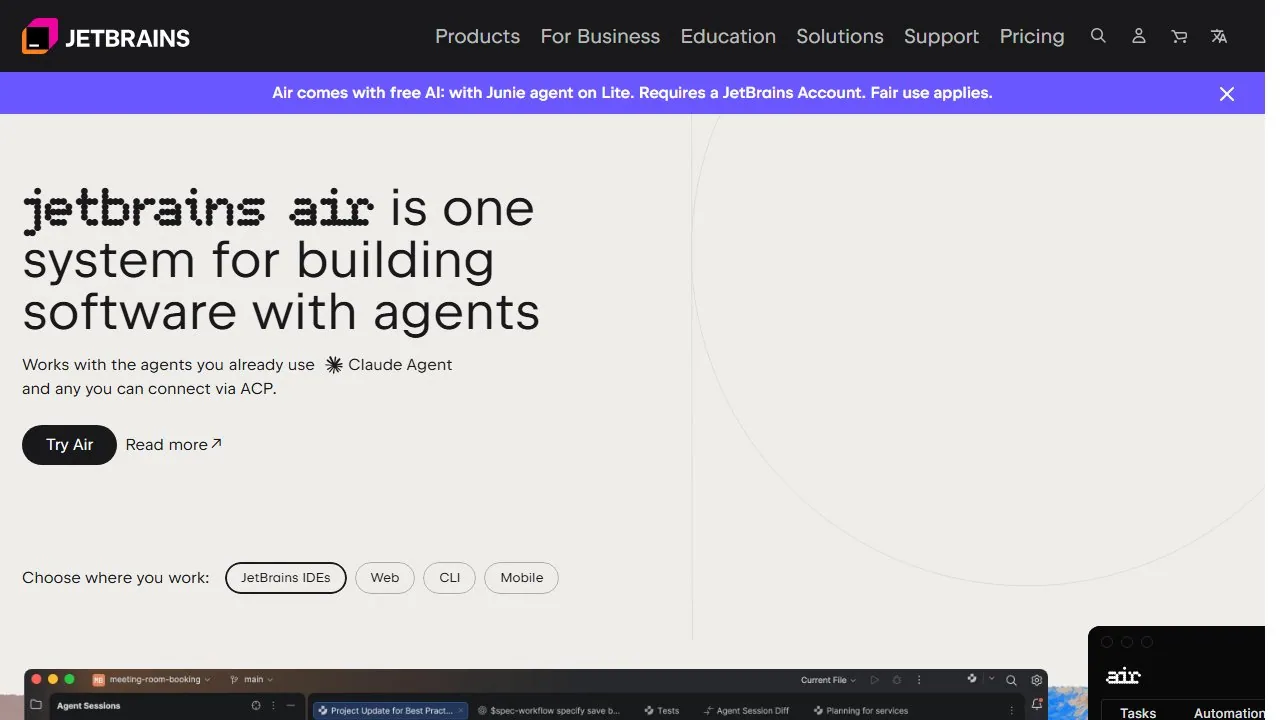Click the debug bug icon in the IDE preview
This screenshot has height=720, width=1280.
click(897, 680)
